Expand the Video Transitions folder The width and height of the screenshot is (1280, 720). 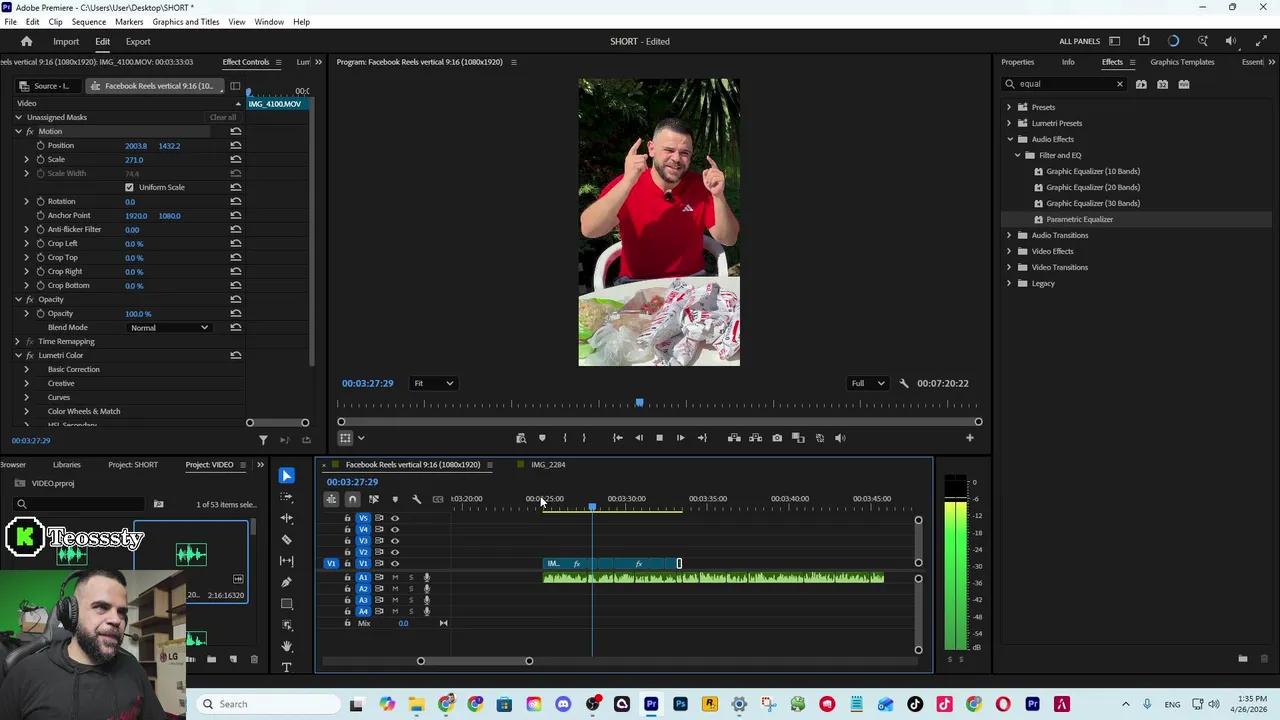1009,267
